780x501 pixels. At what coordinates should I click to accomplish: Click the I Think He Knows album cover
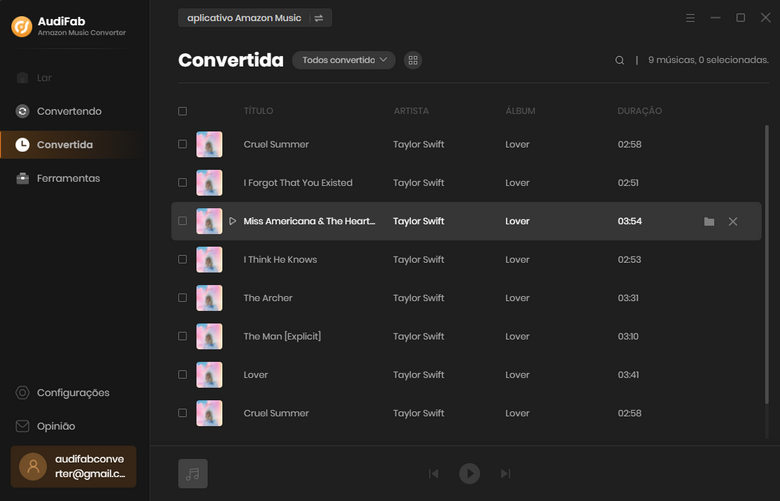click(x=209, y=260)
